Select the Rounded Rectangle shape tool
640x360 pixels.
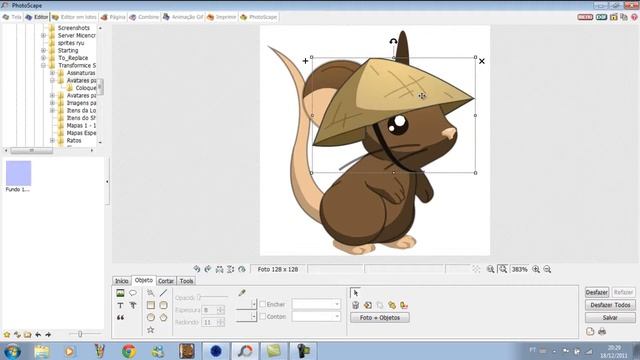coord(163,305)
